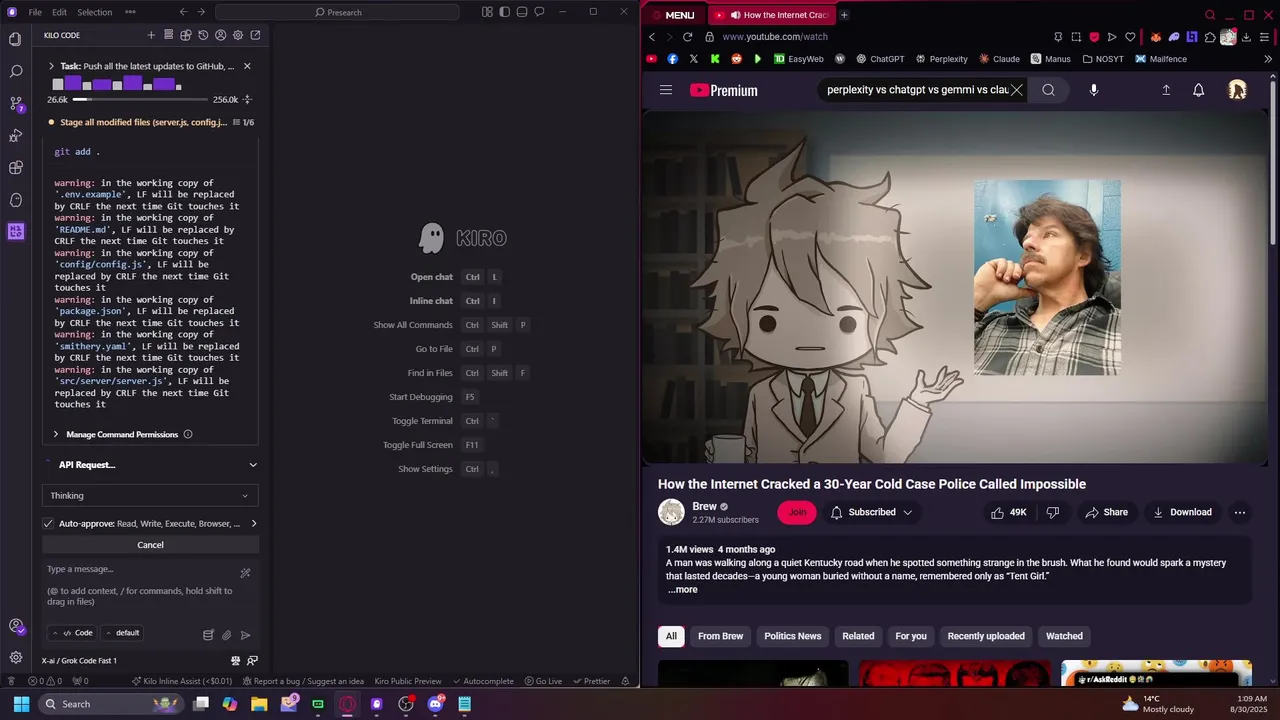Like the video with 49K thumbs-up
Viewport: 1280px width, 720px height.
[x=1008, y=512]
